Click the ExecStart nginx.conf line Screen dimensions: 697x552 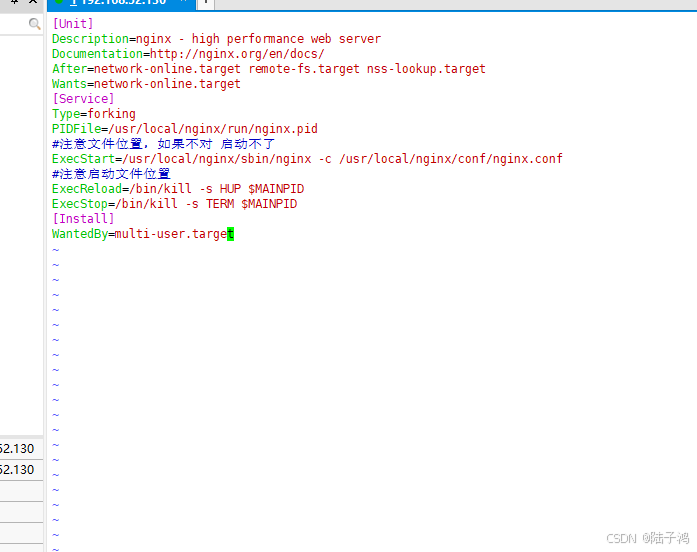click(307, 159)
